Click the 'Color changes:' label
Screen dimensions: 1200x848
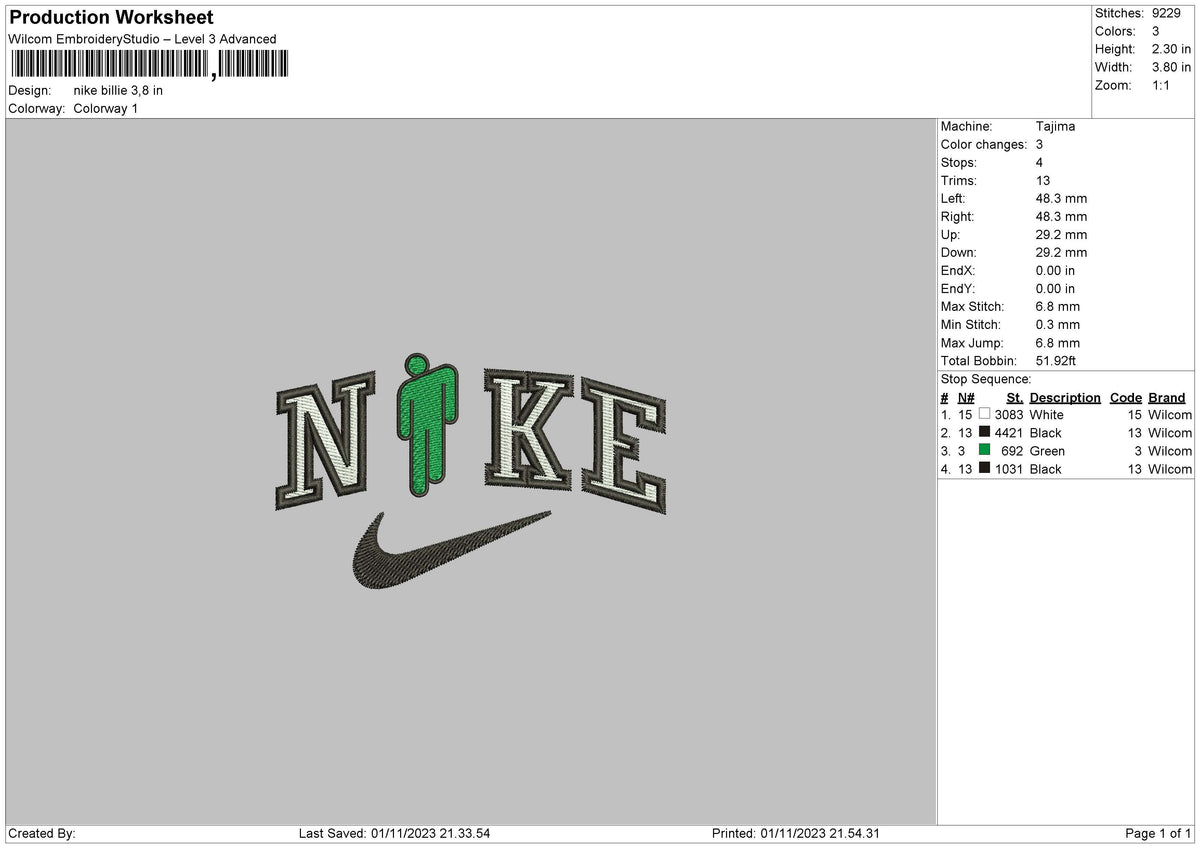click(984, 144)
